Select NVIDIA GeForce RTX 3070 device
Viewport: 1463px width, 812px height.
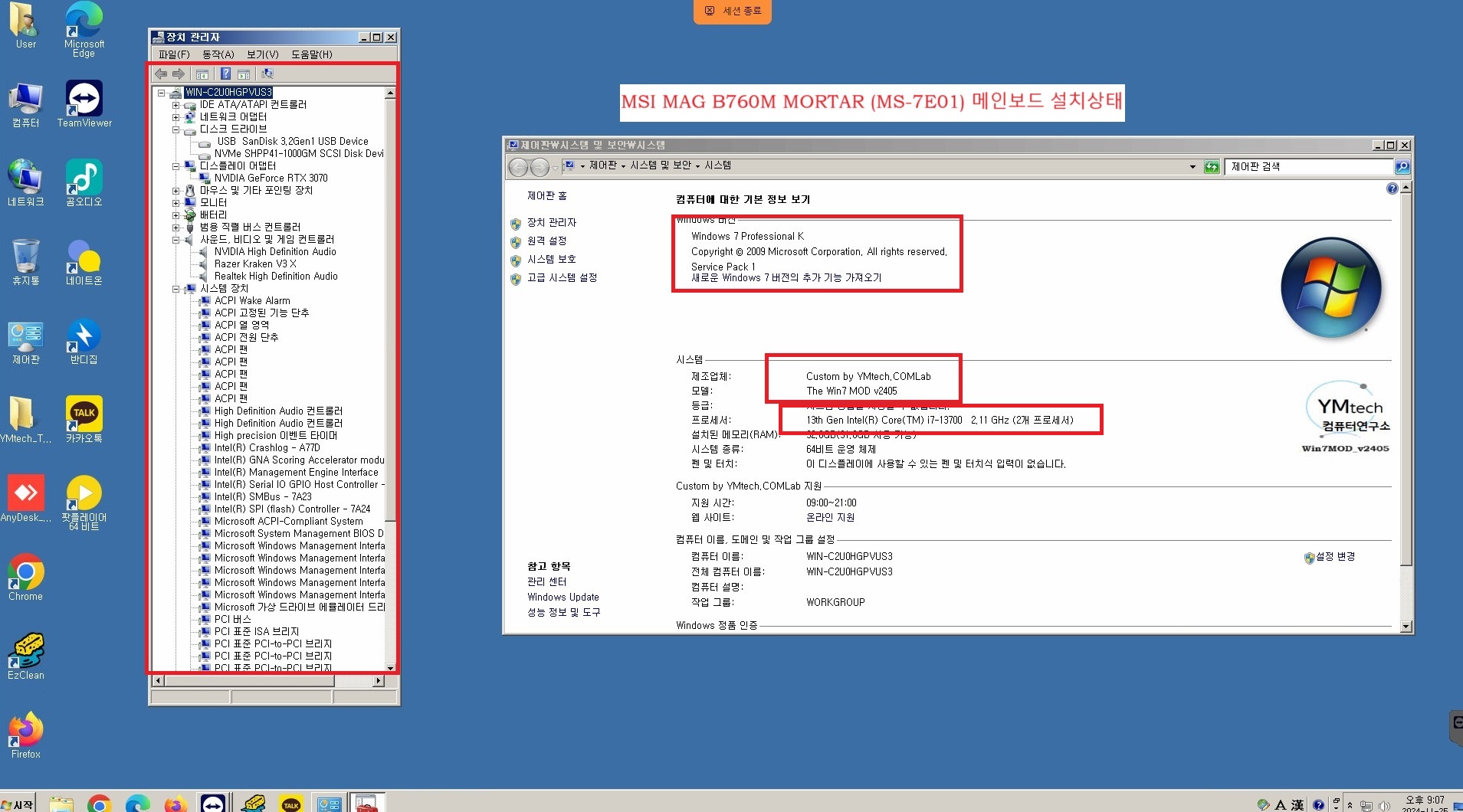coord(271,178)
